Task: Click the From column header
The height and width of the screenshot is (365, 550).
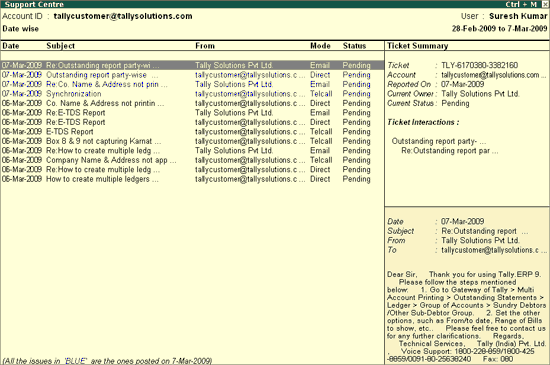Action: pos(205,46)
